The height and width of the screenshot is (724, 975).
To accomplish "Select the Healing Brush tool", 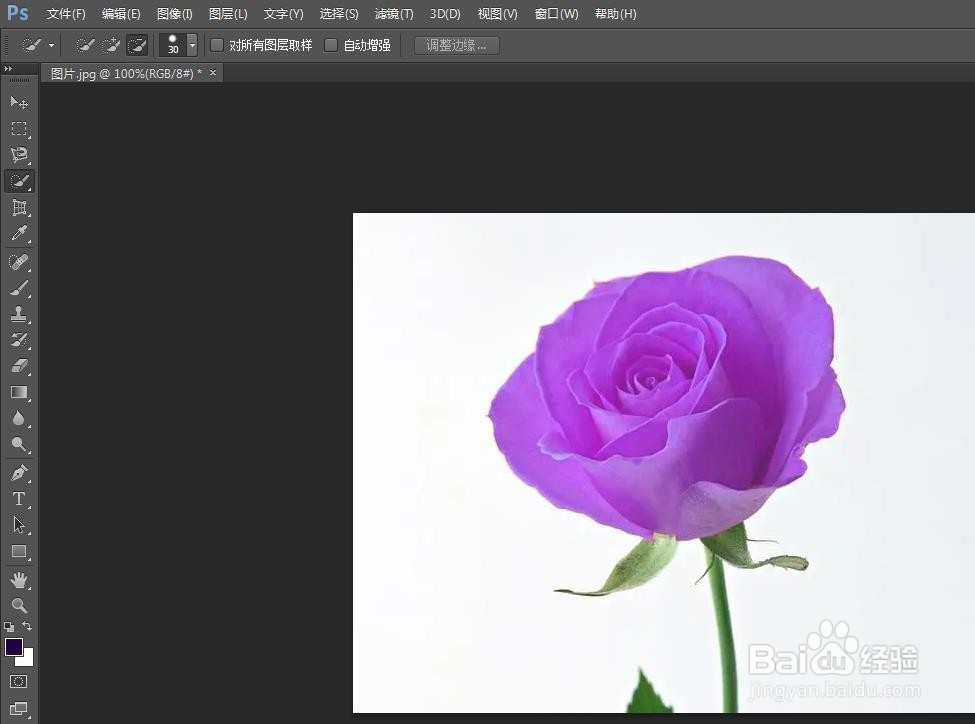I will (x=19, y=262).
